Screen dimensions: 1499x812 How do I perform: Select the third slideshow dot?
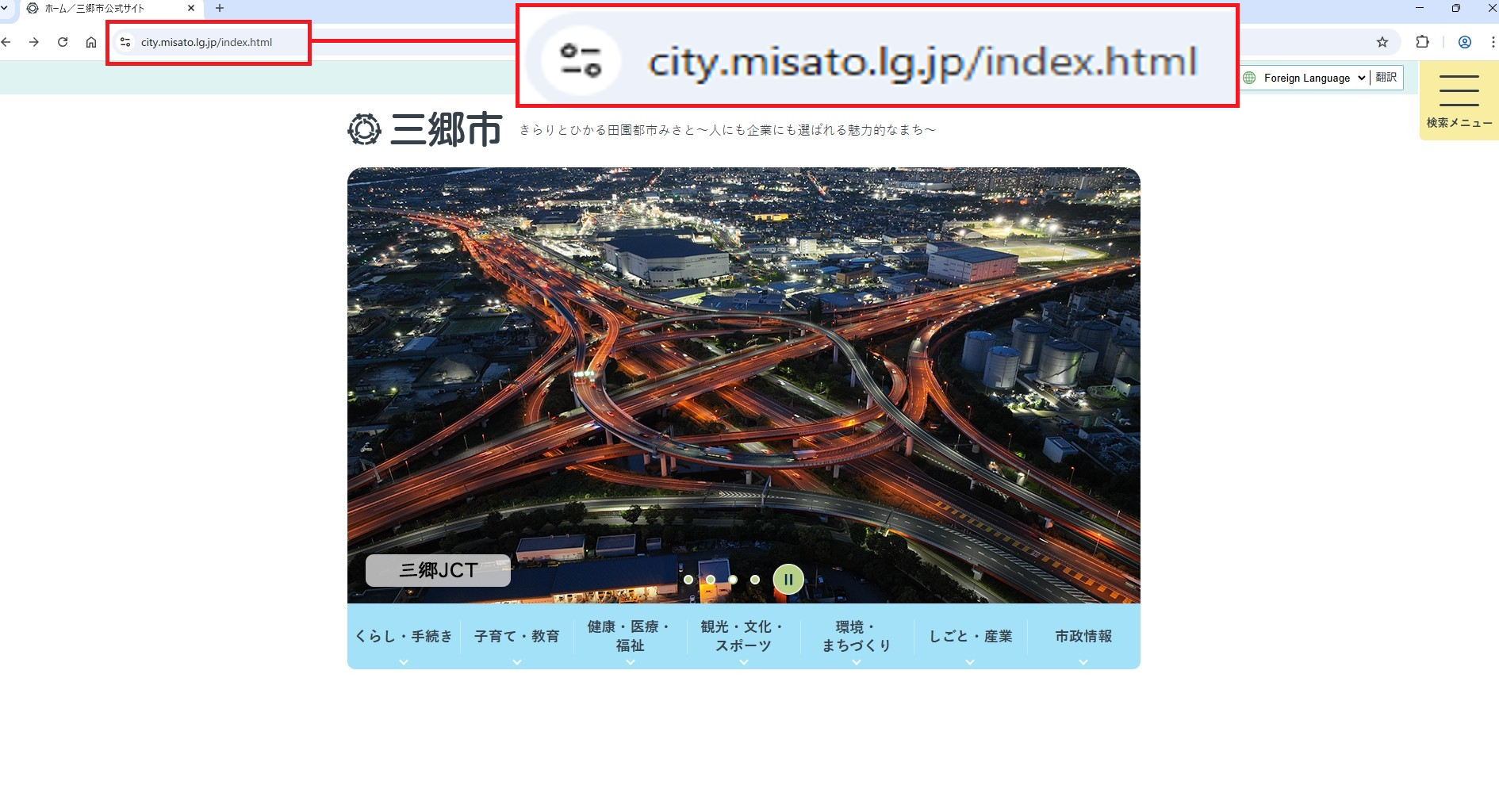tap(733, 580)
